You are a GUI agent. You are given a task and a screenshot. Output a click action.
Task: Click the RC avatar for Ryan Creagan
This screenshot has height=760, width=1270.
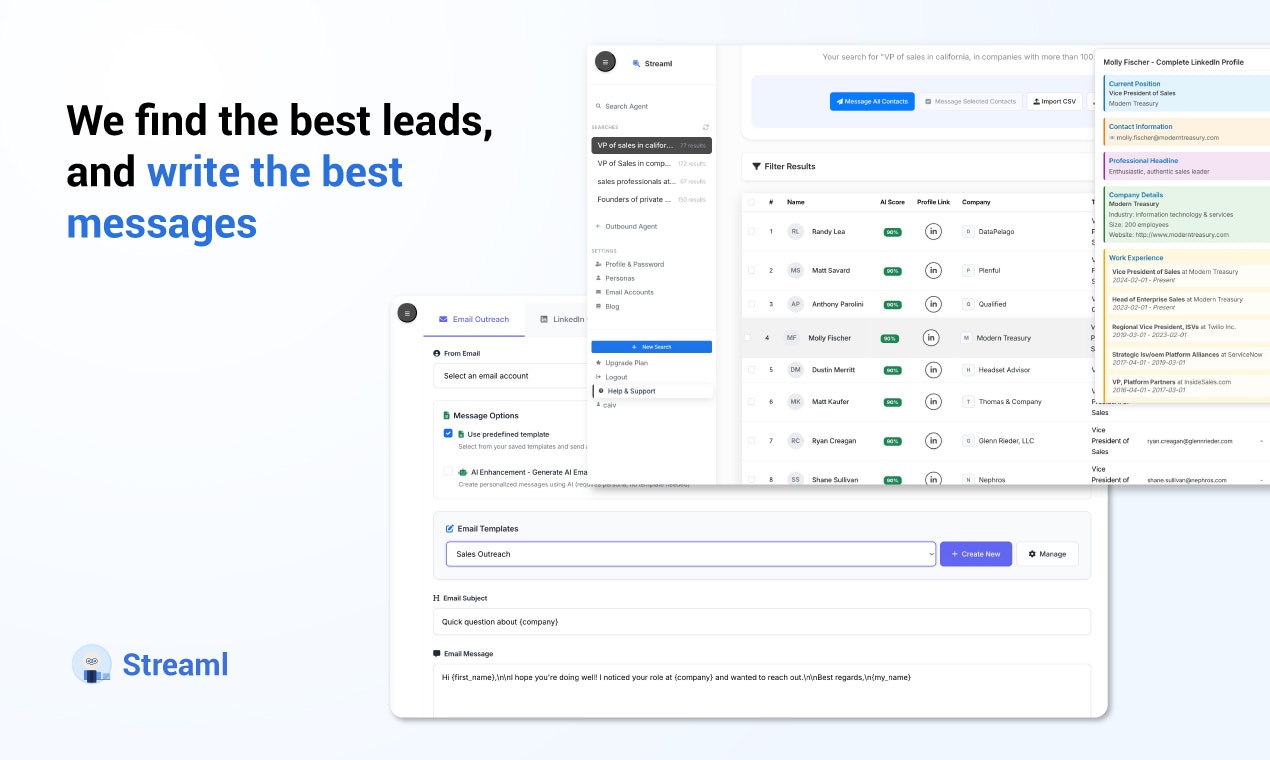(795, 440)
